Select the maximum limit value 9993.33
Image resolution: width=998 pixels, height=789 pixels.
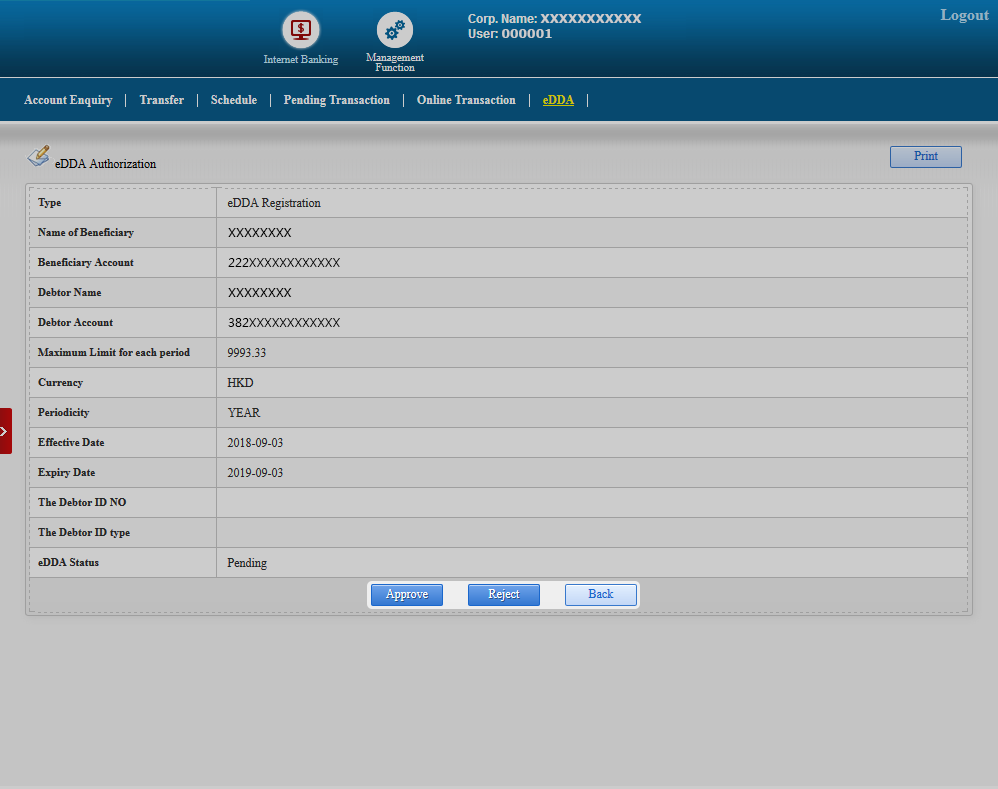coord(247,353)
